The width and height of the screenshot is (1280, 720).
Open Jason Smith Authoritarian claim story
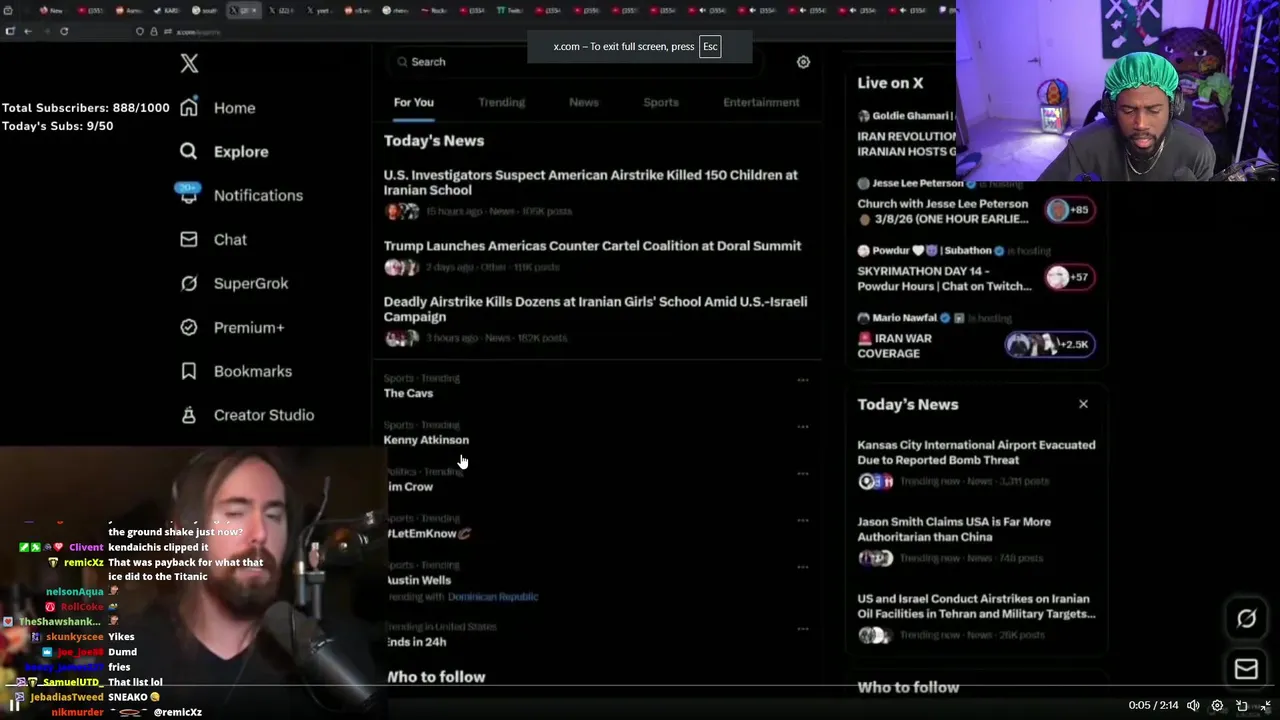tap(977, 541)
